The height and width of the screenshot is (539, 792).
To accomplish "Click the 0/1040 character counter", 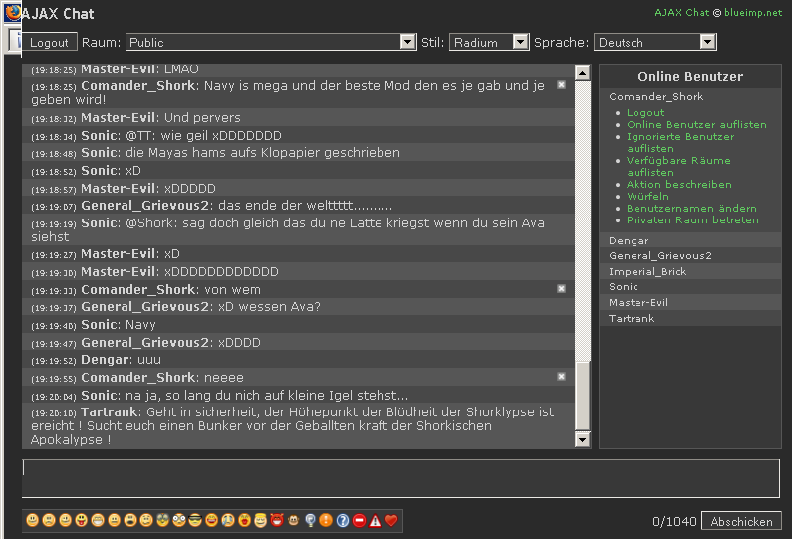I will [x=674, y=521].
